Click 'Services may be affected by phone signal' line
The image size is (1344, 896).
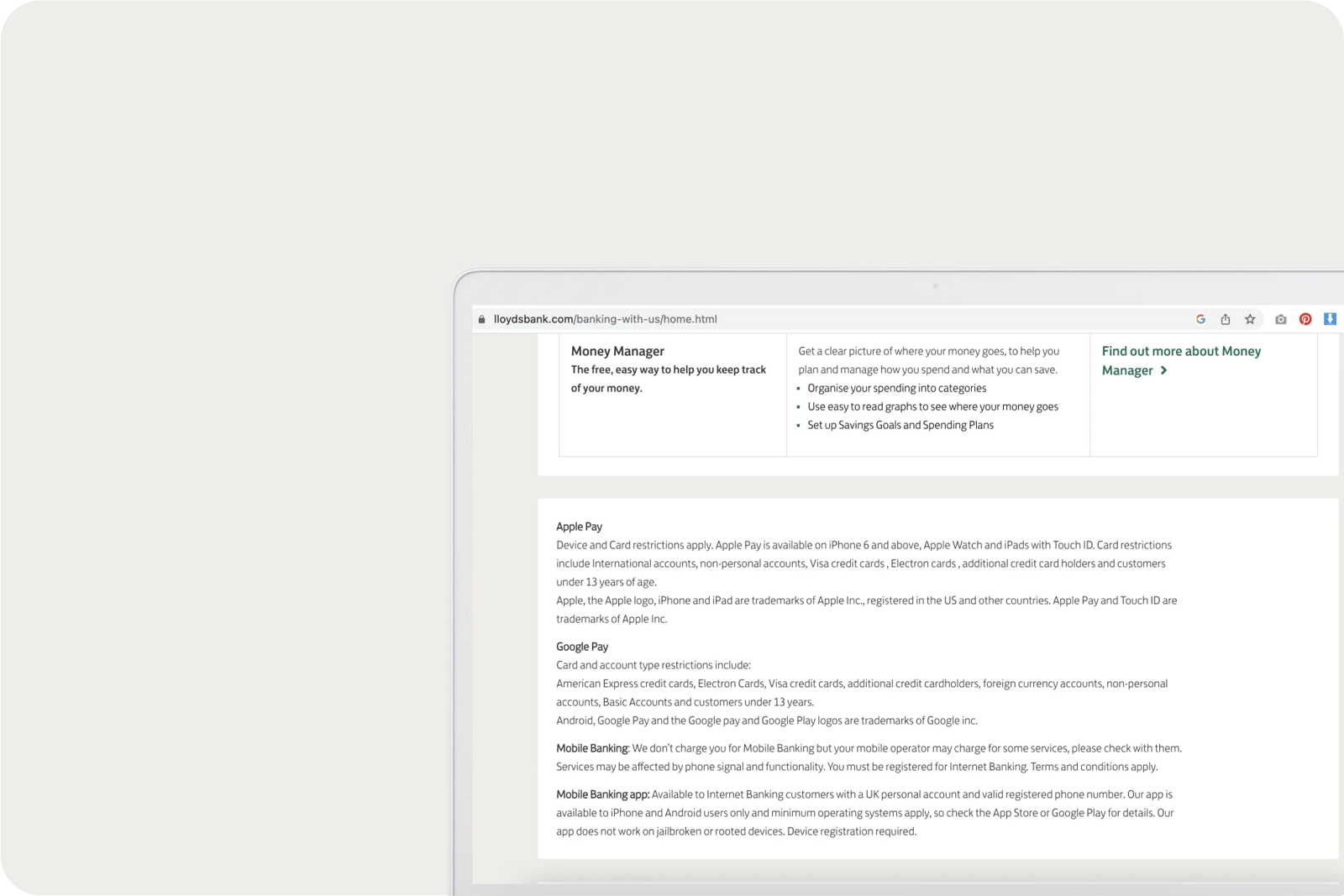tap(856, 767)
